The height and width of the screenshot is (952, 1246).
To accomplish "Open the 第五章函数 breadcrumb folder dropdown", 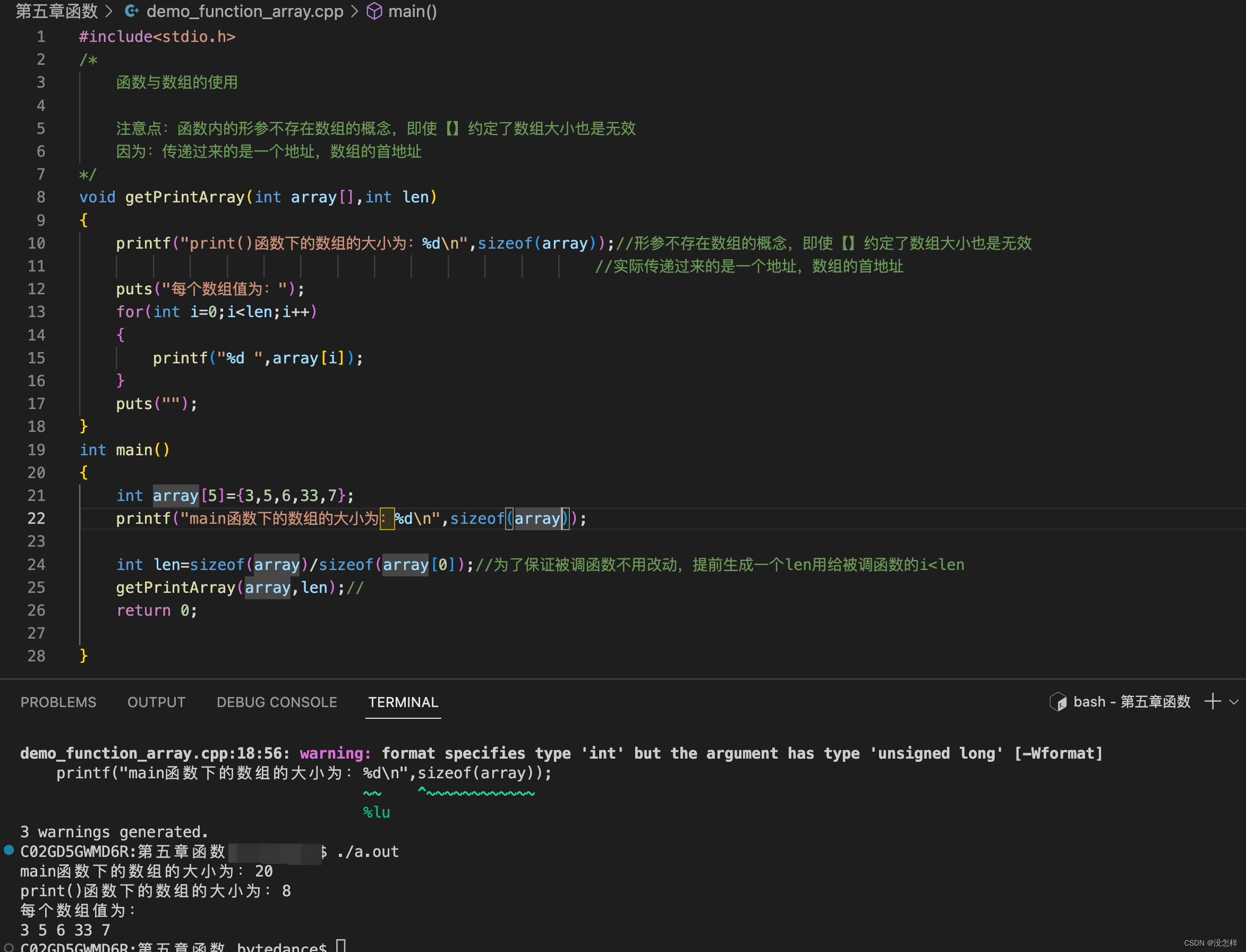I will (56, 11).
